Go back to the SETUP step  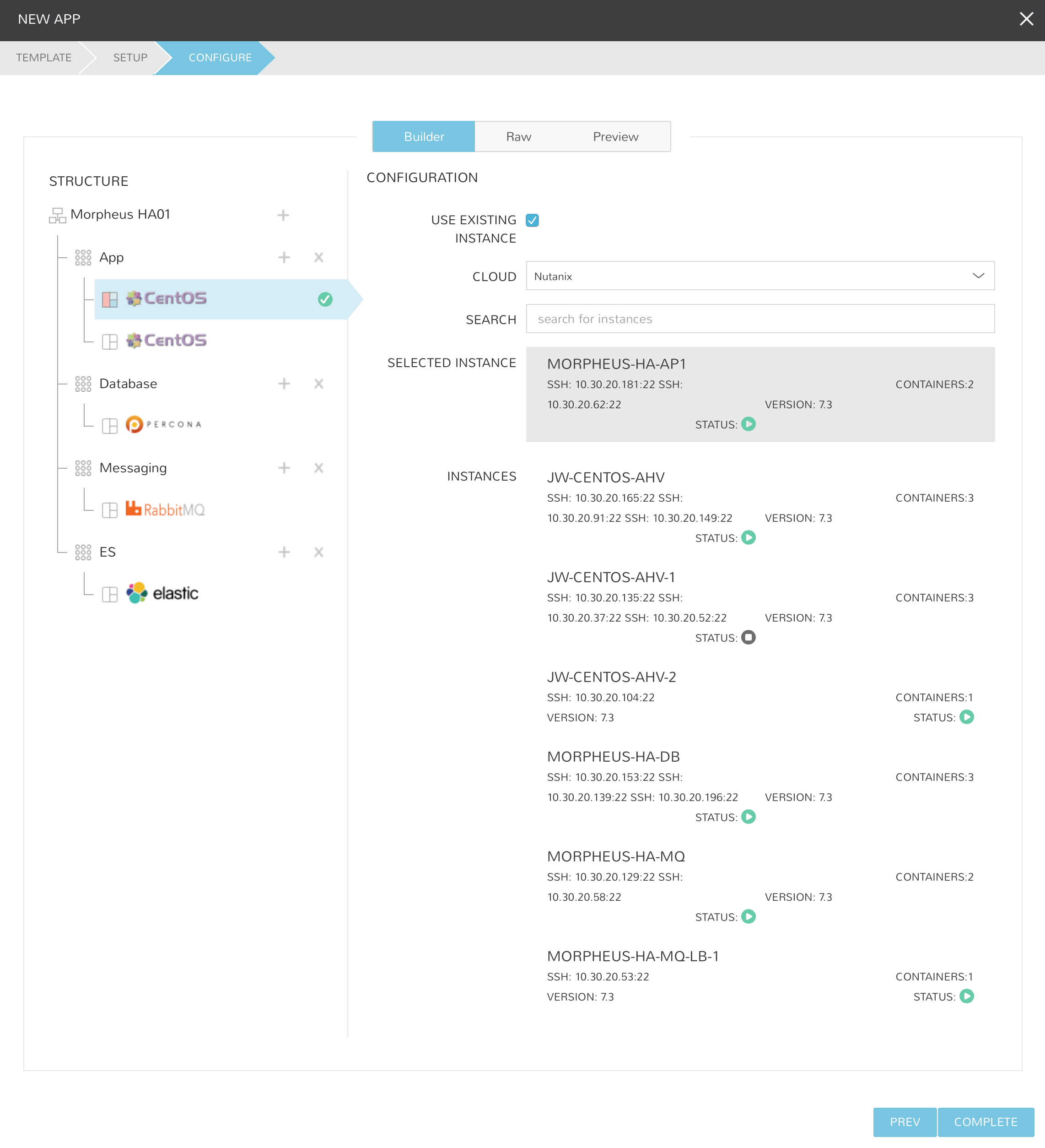[x=130, y=58]
